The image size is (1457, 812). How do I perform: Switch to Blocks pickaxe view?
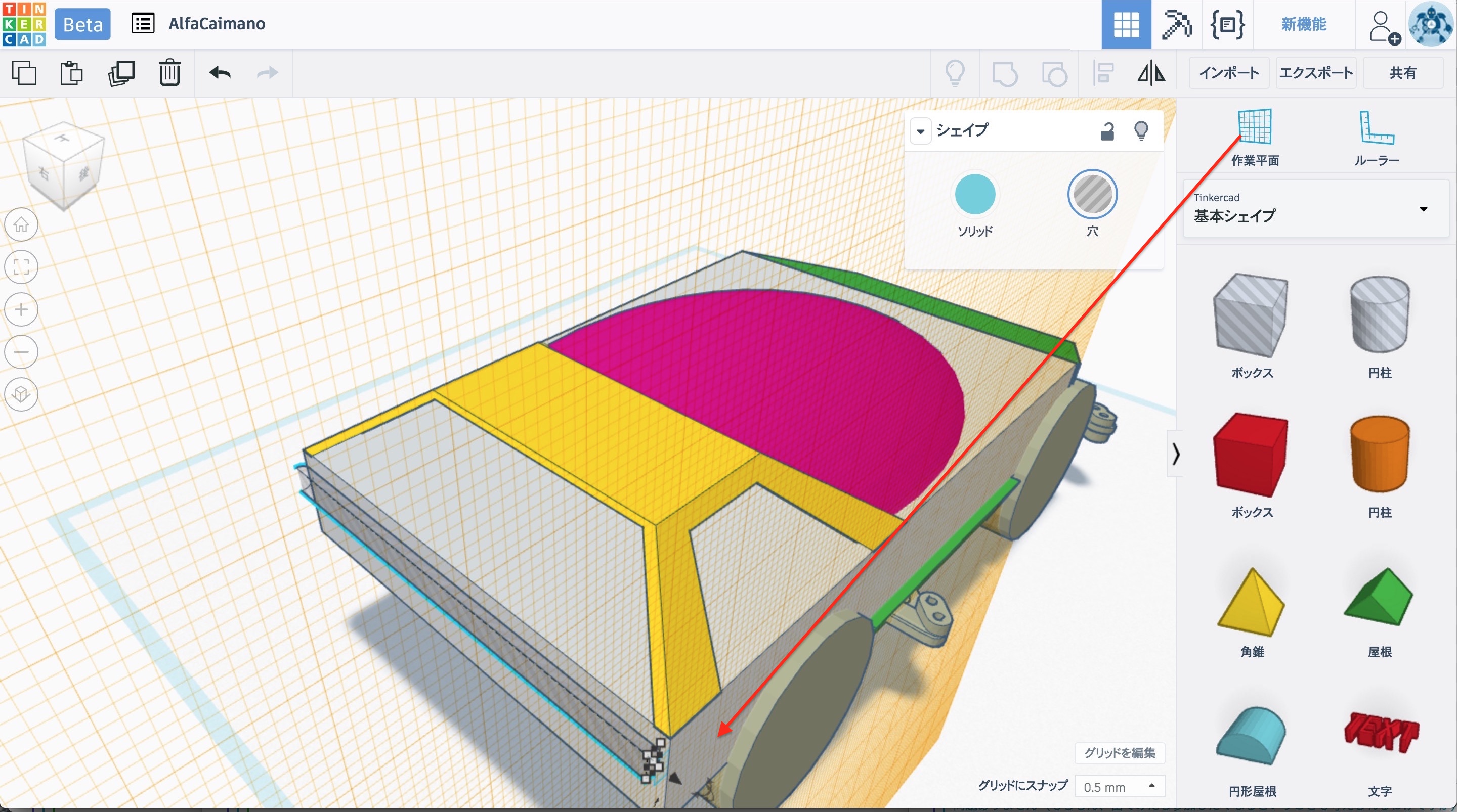pyautogui.click(x=1176, y=24)
